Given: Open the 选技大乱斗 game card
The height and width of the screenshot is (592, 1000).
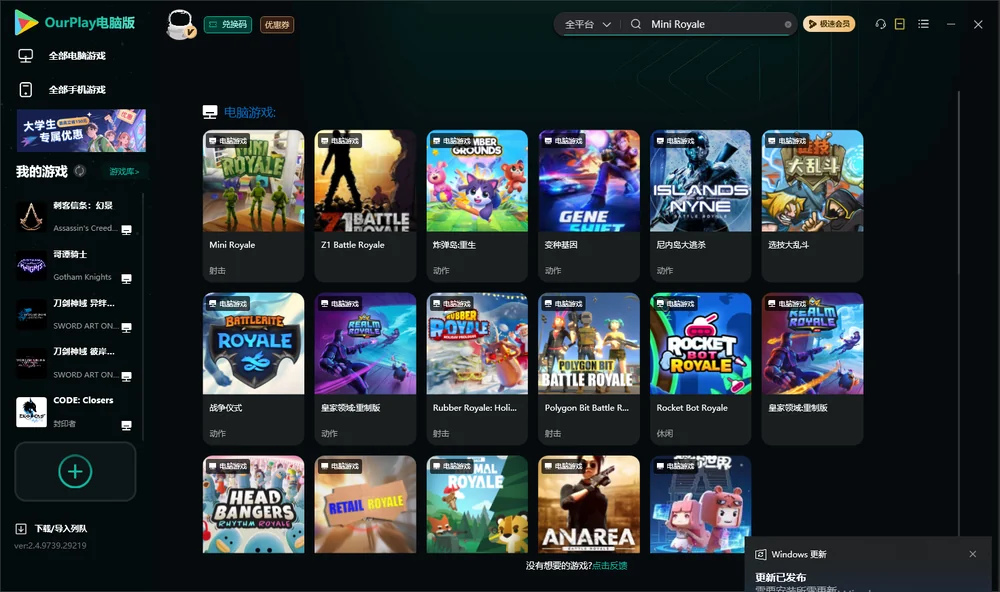Looking at the screenshot, I should tap(812, 205).
